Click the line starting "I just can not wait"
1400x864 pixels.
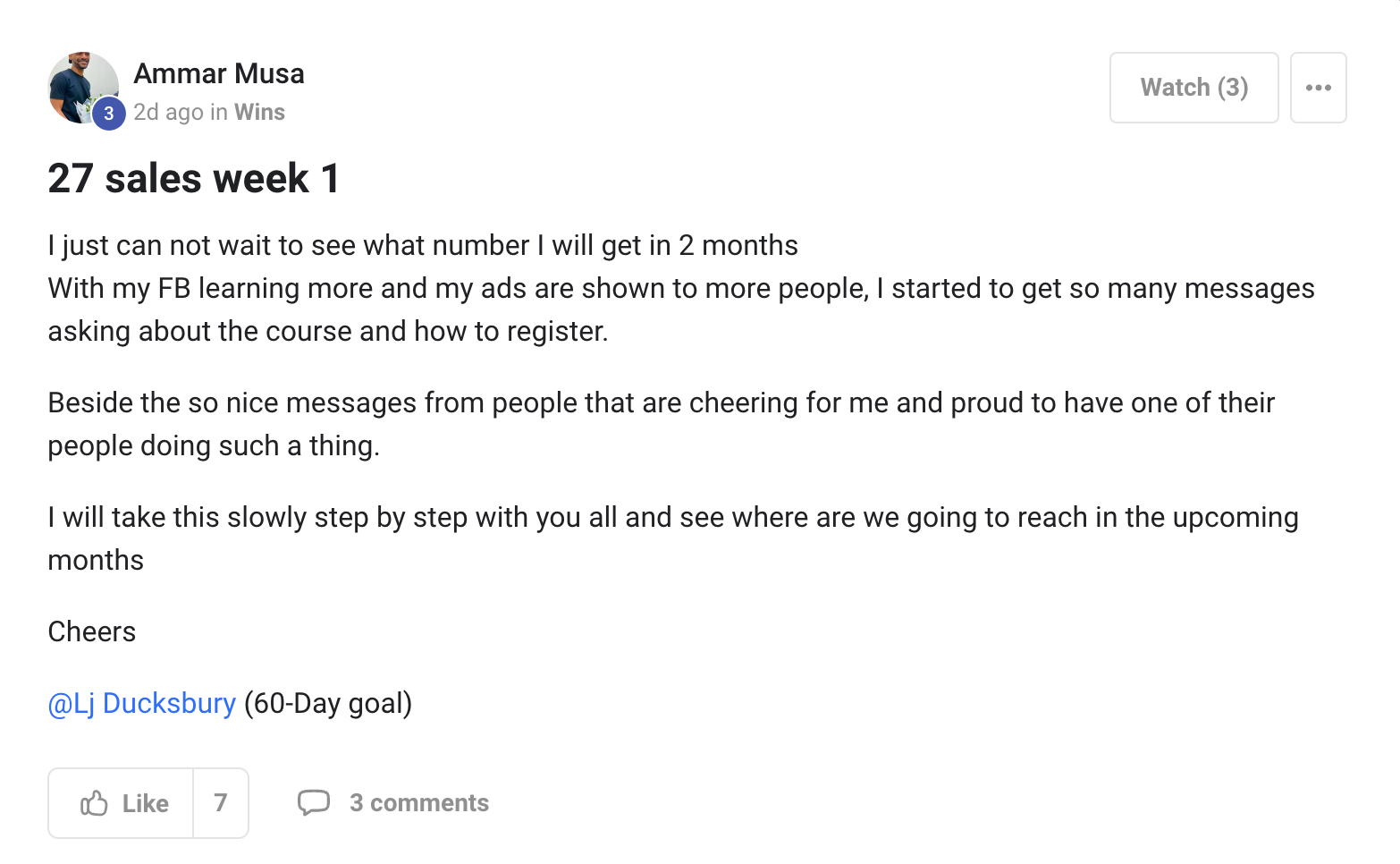(423, 245)
